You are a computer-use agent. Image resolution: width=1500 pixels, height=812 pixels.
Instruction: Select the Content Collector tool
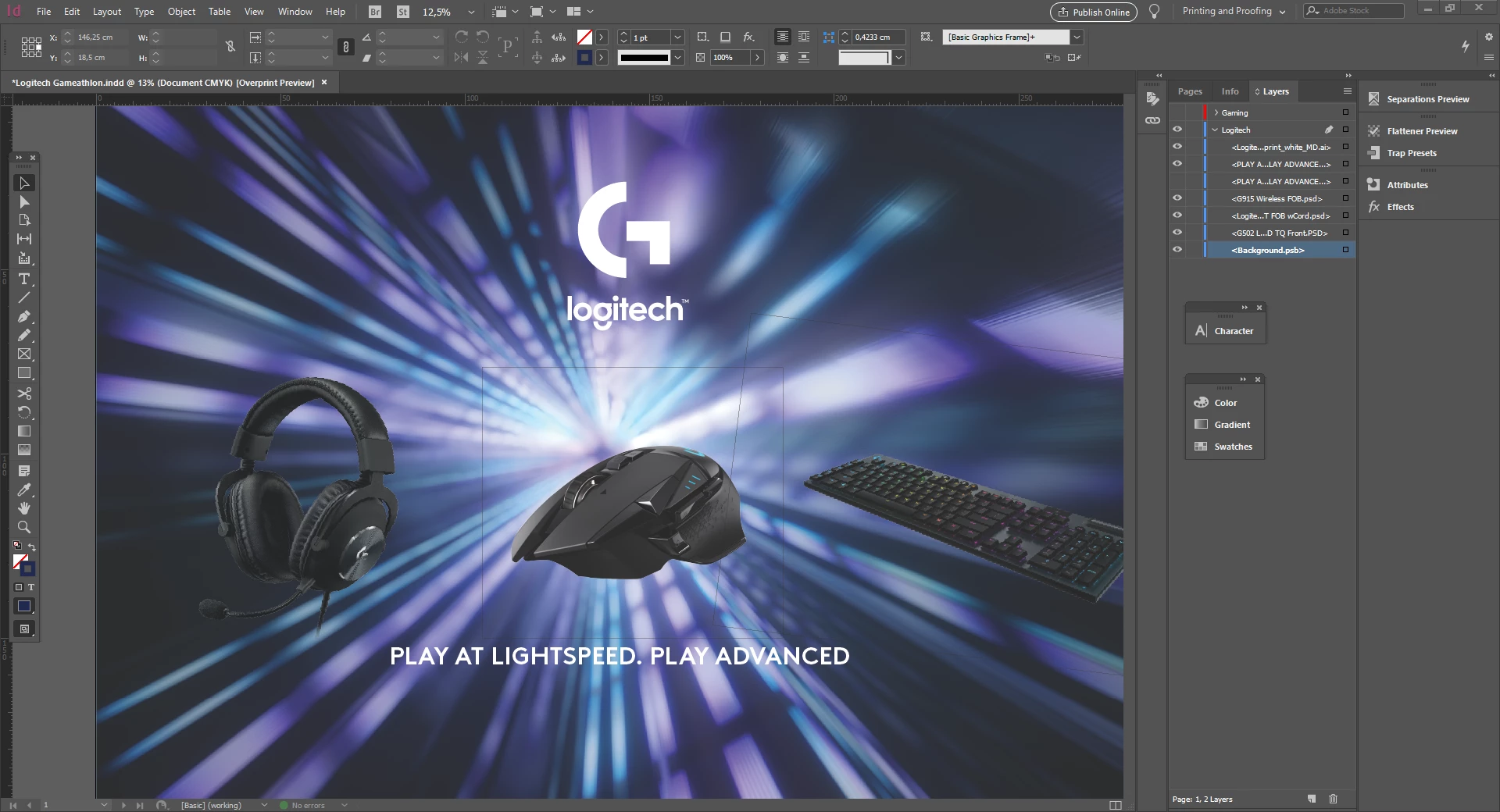pyautogui.click(x=24, y=258)
